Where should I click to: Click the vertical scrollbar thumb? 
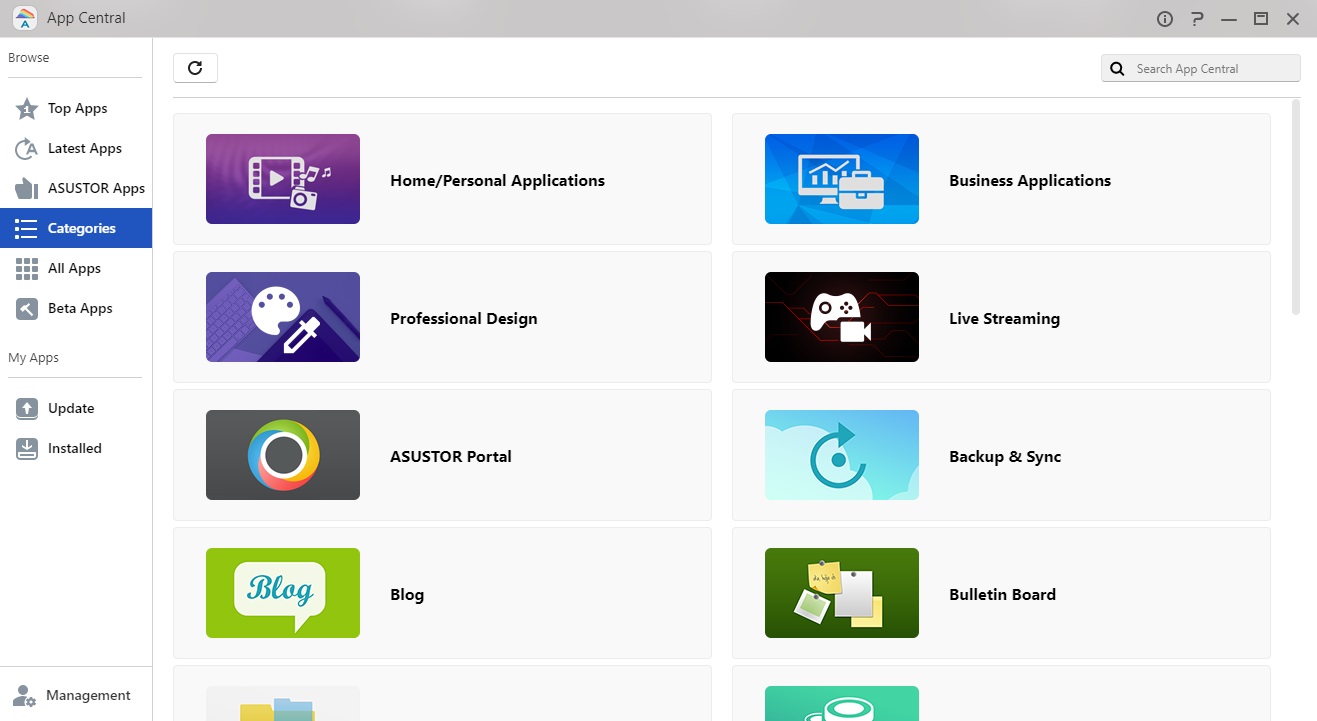pyautogui.click(x=1296, y=207)
